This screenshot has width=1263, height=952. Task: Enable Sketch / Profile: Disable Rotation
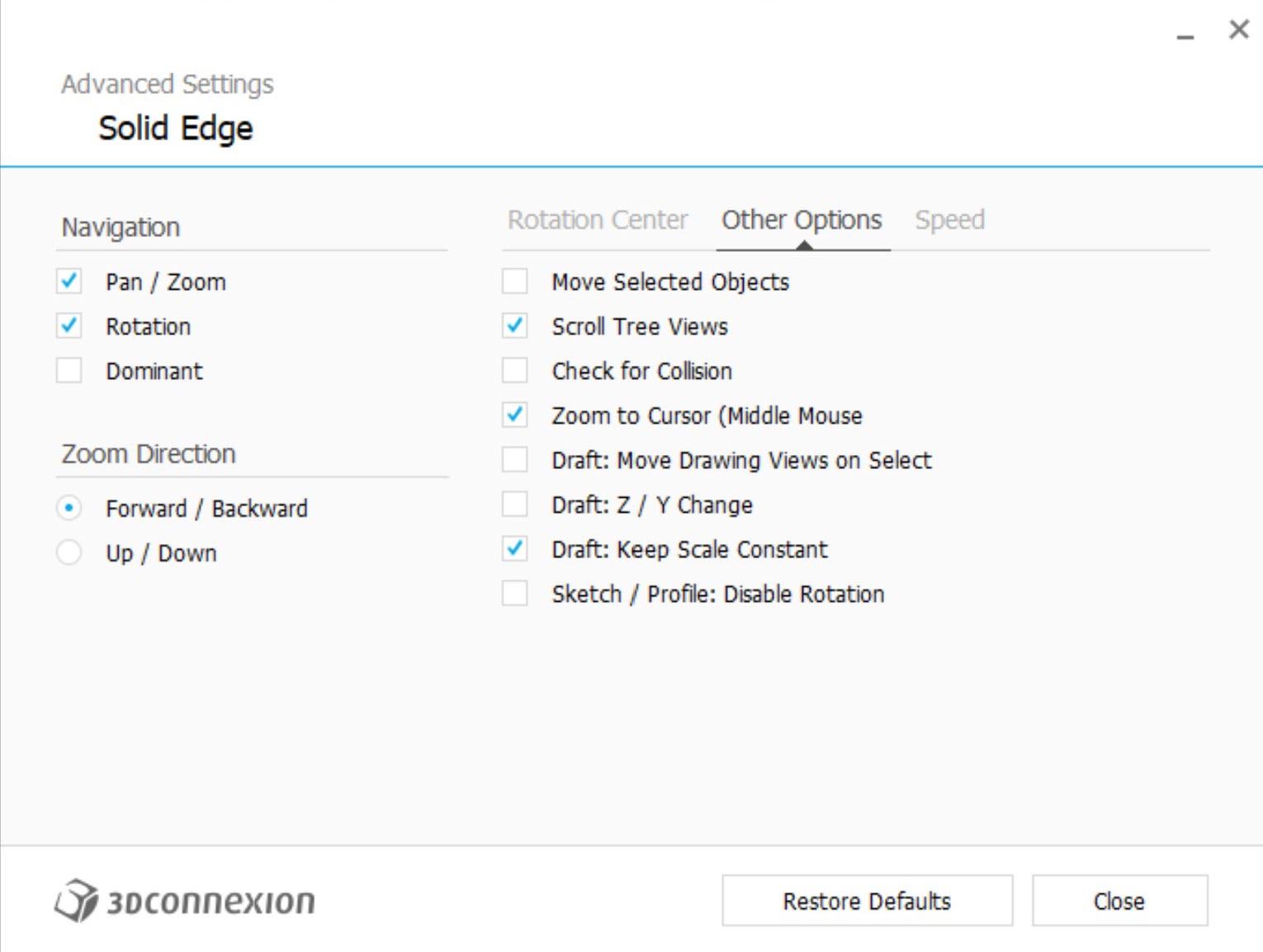click(x=514, y=594)
